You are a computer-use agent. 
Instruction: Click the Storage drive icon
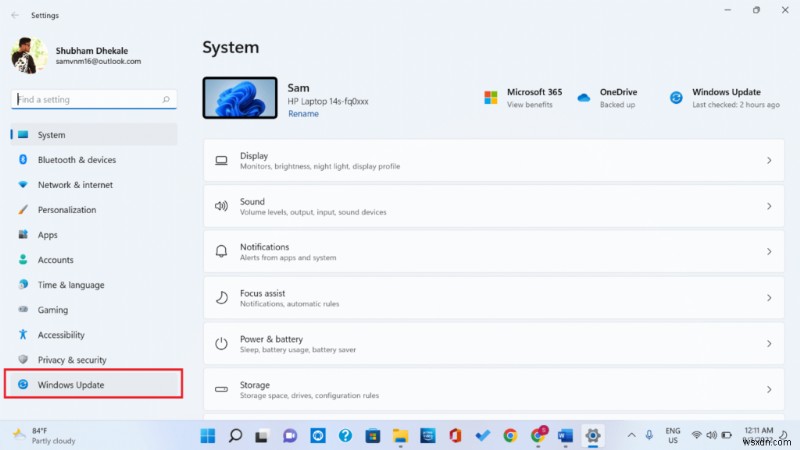tap(221, 389)
